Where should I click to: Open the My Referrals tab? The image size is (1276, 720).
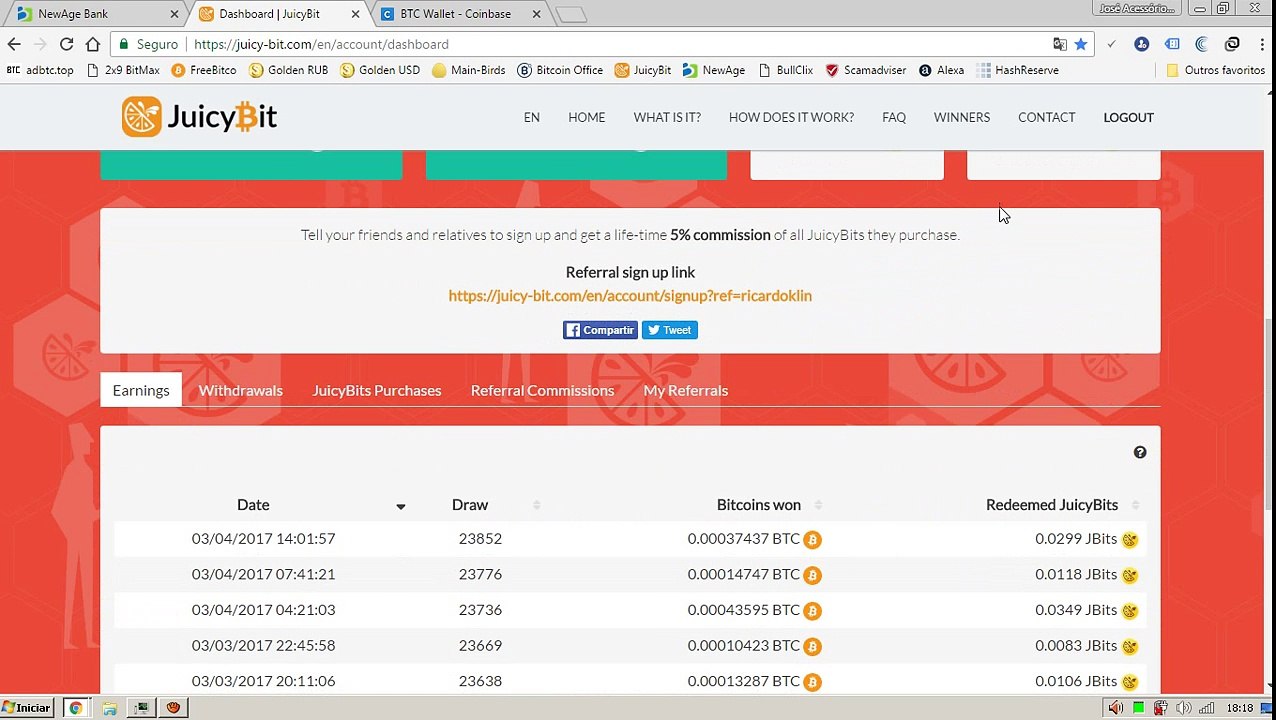tap(686, 390)
